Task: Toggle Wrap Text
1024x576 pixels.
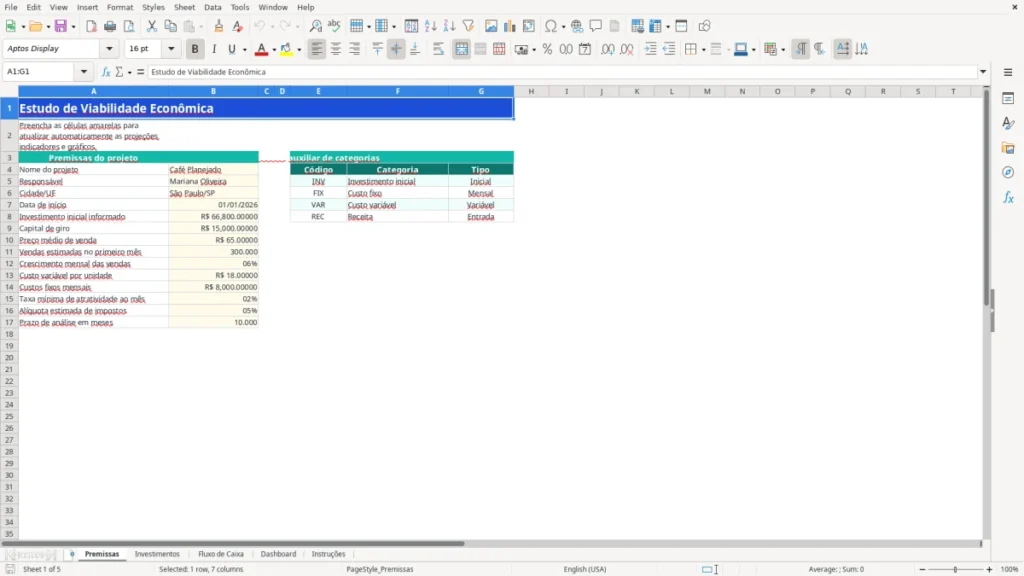Action: click(x=438, y=49)
